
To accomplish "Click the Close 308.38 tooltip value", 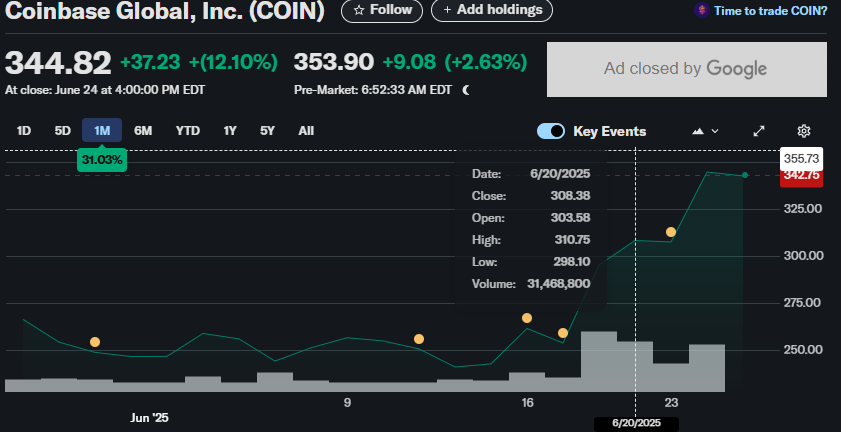I will 570,196.
